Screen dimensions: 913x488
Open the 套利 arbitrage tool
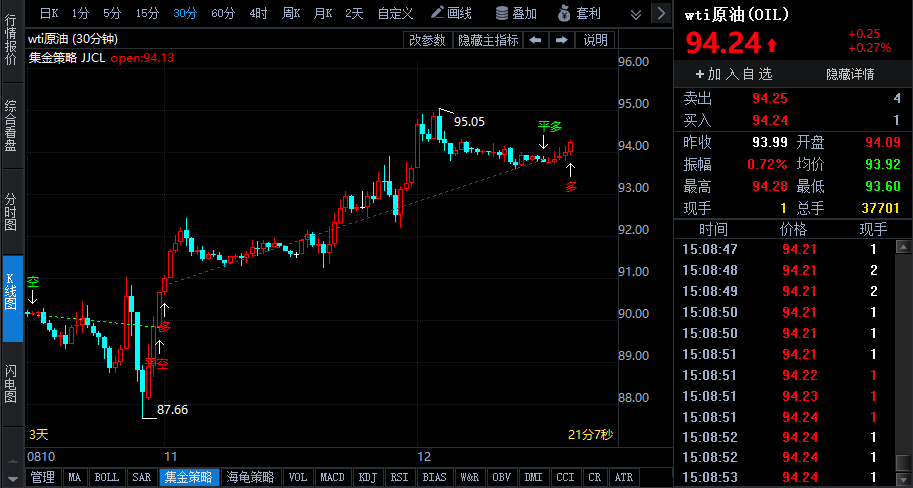point(579,13)
